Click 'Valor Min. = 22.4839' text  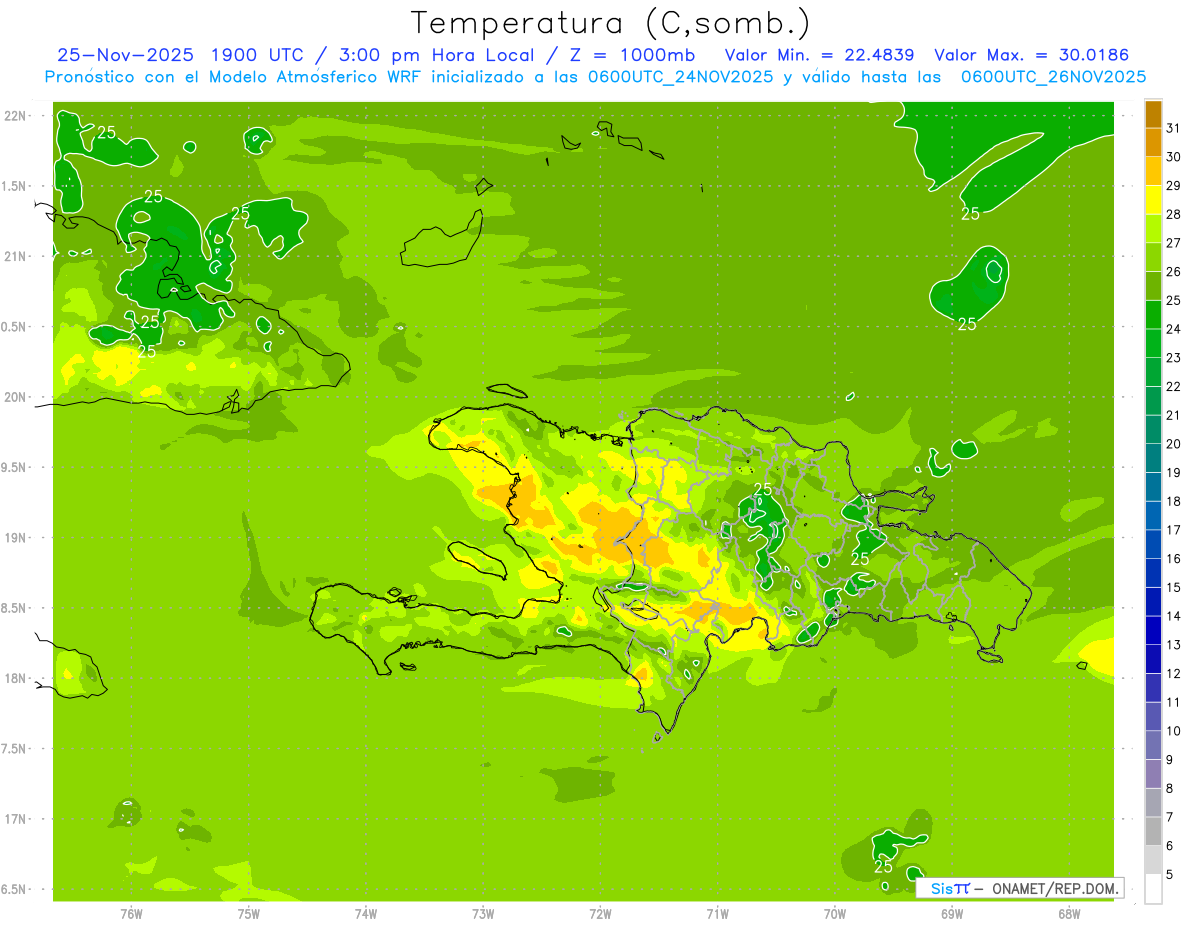(820, 55)
